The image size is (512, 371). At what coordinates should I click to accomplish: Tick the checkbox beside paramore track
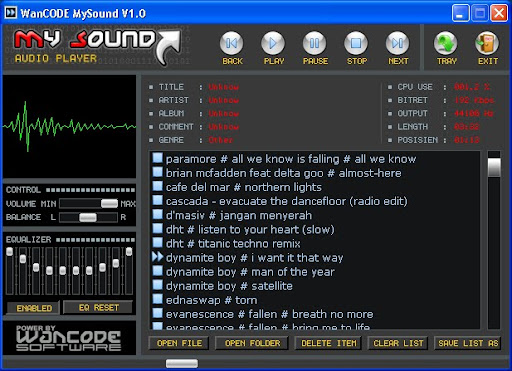[157, 158]
